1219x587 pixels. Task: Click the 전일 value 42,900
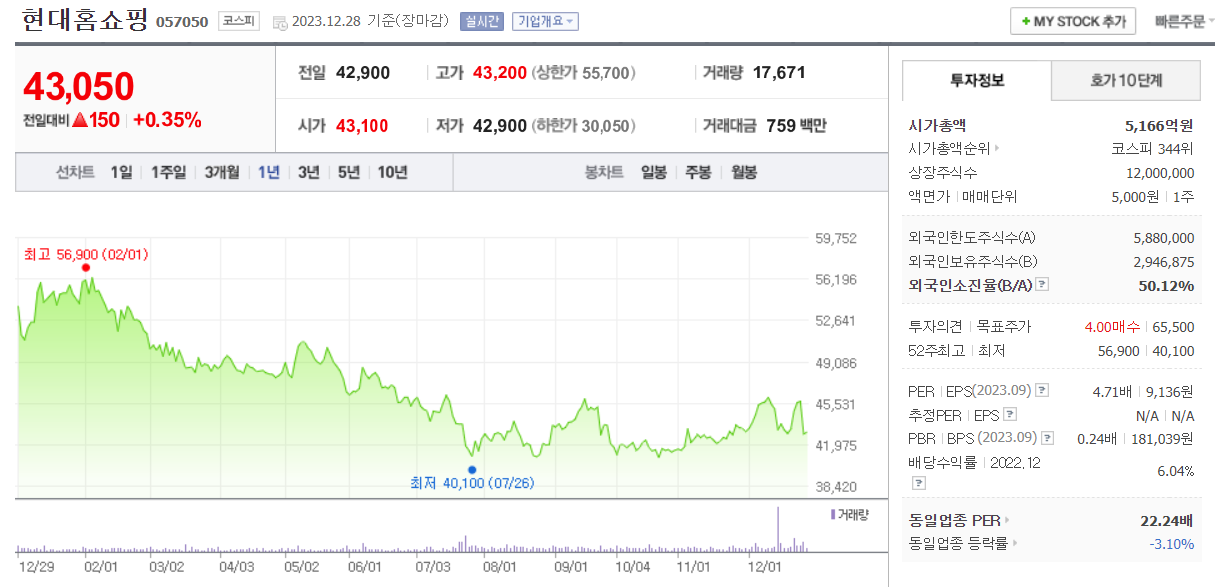[x=363, y=72]
